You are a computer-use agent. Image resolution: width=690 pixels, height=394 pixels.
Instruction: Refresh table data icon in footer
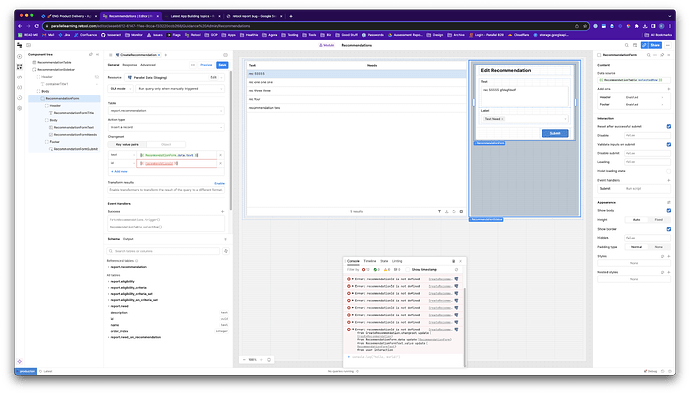click(454, 211)
